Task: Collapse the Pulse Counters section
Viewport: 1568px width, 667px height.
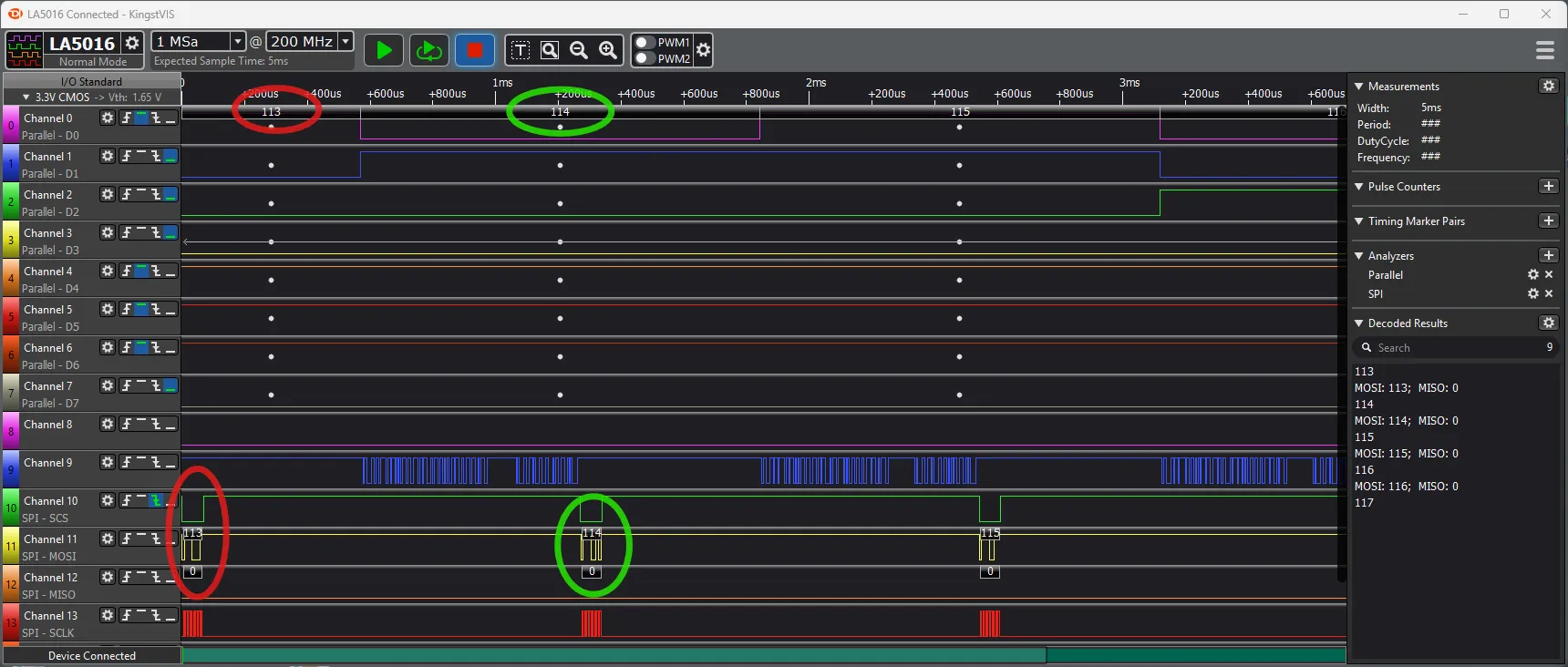Action: (x=1359, y=186)
